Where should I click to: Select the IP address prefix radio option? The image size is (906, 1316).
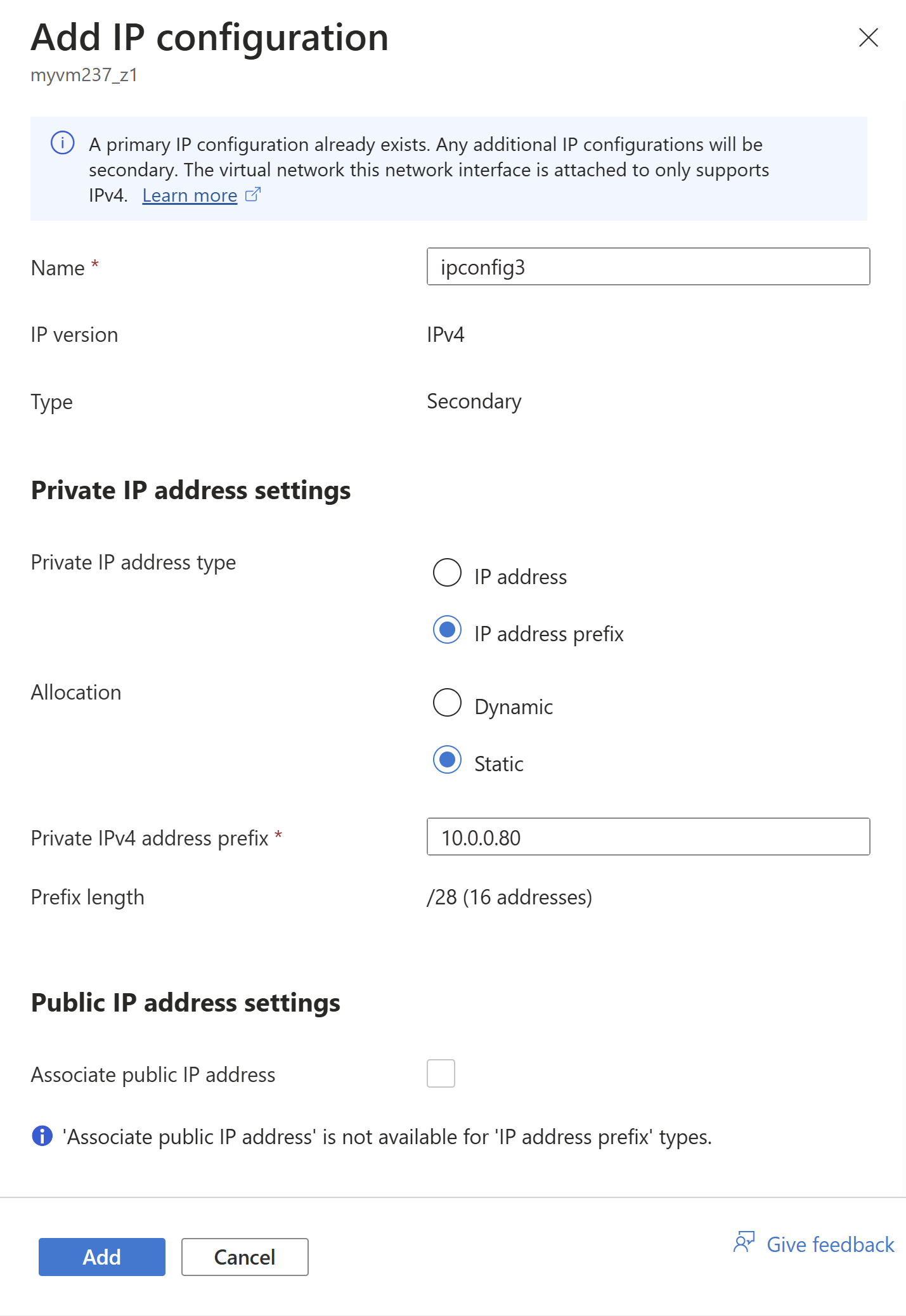[x=447, y=630]
